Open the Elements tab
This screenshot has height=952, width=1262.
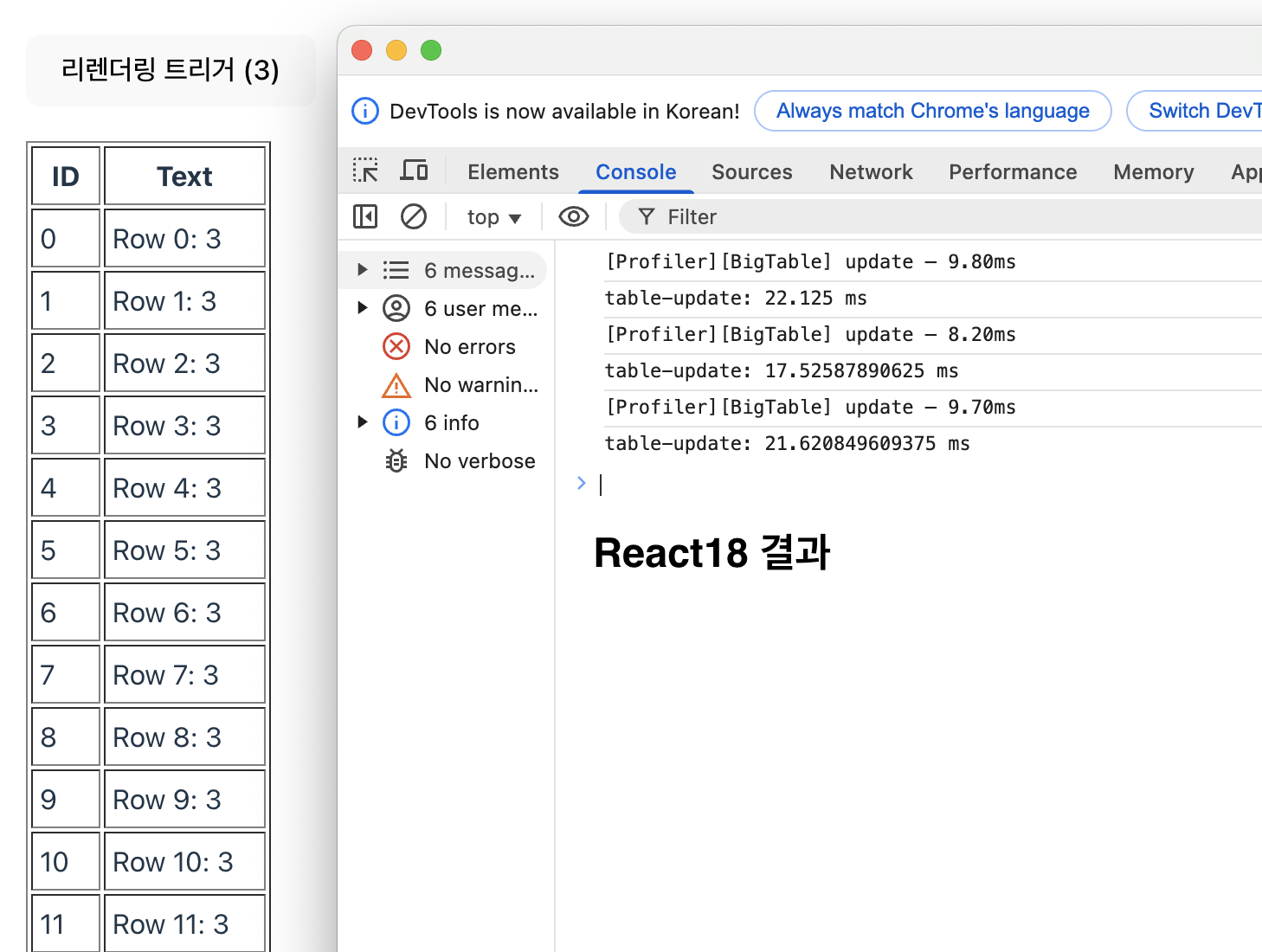point(513,172)
